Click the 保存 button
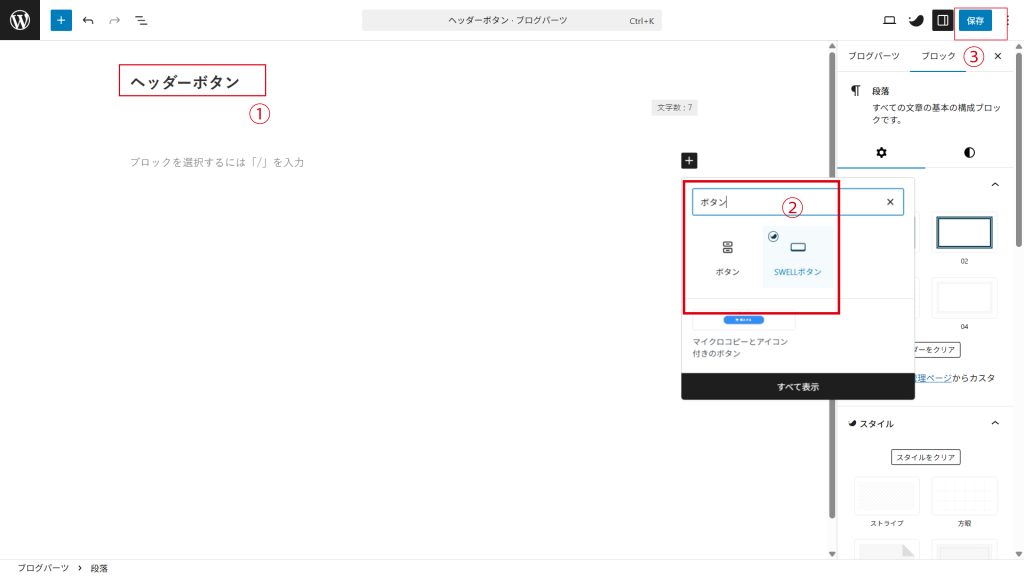 pos(975,20)
